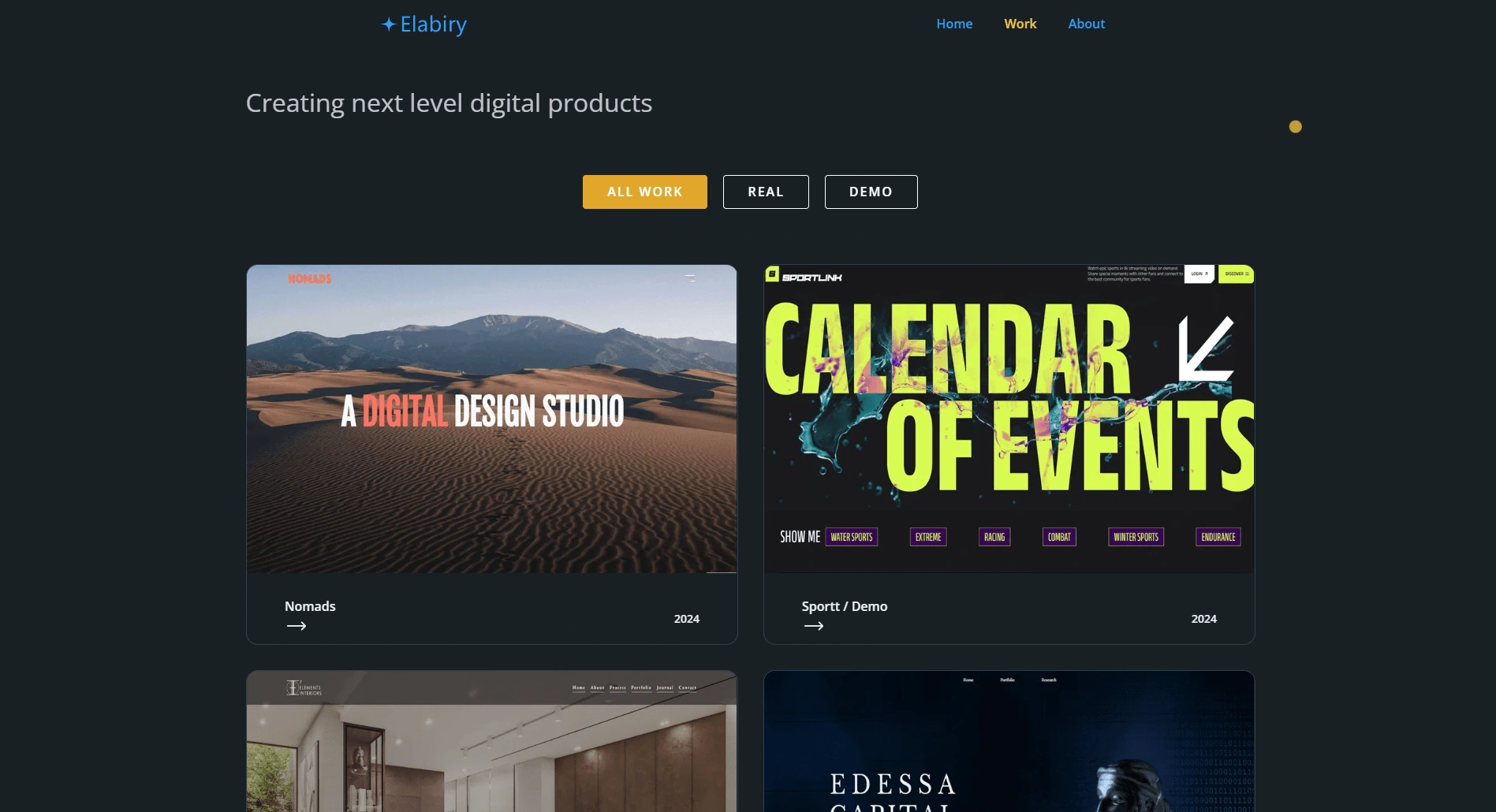Image resolution: width=1496 pixels, height=812 pixels.
Task: Click the COMBAT tag in Sportt preview
Action: click(x=1059, y=537)
